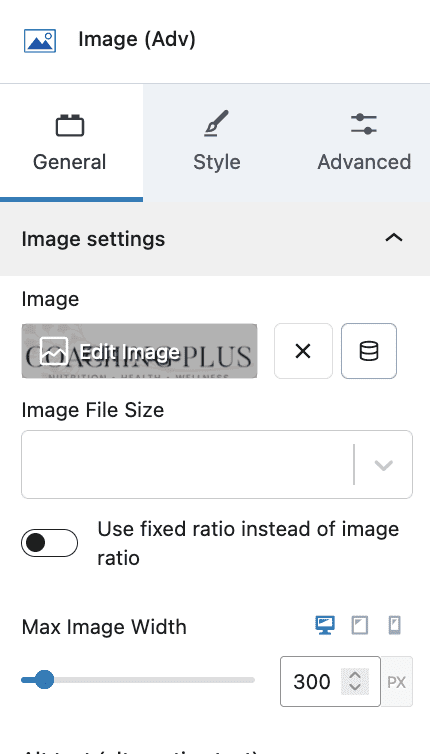
Task: Click the Image (Adv) block icon
Action: coord(40,40)
